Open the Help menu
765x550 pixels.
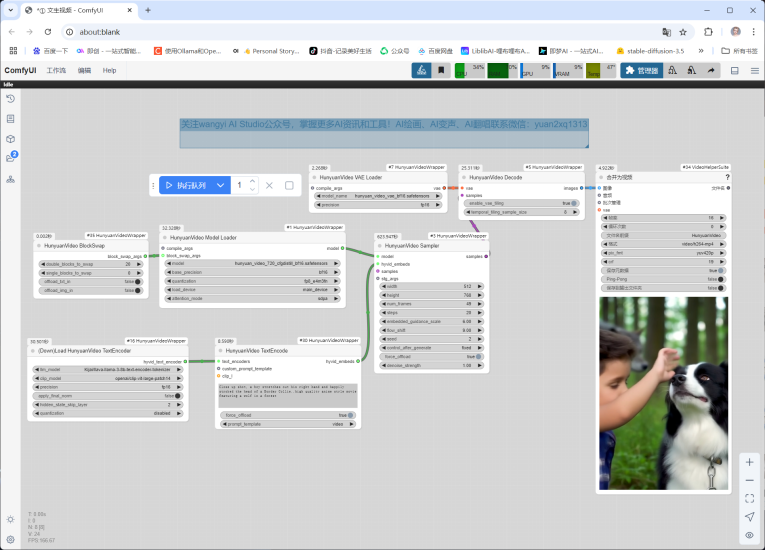coord(109,71)
